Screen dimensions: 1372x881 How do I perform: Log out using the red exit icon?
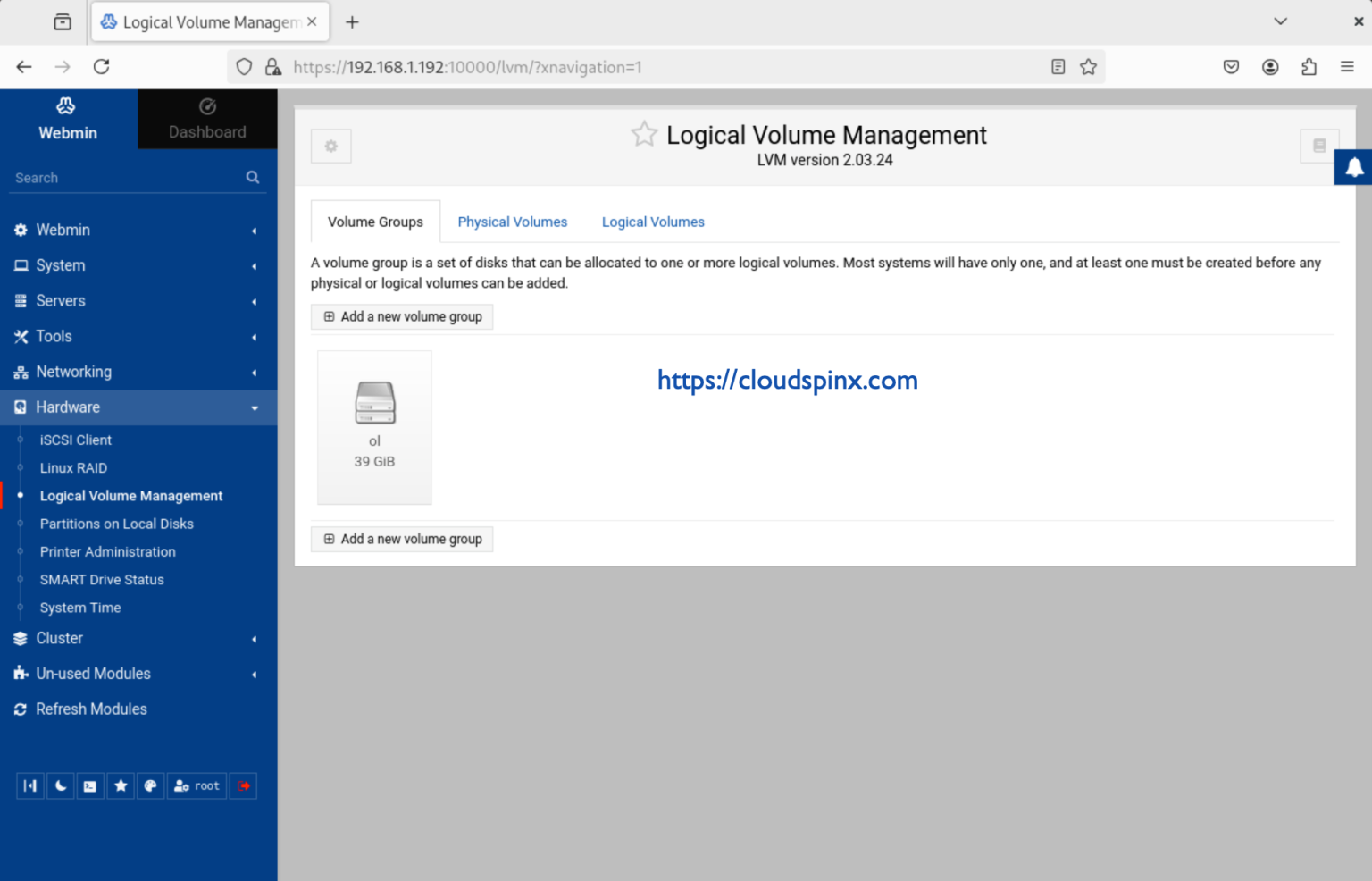pos(243,785)
